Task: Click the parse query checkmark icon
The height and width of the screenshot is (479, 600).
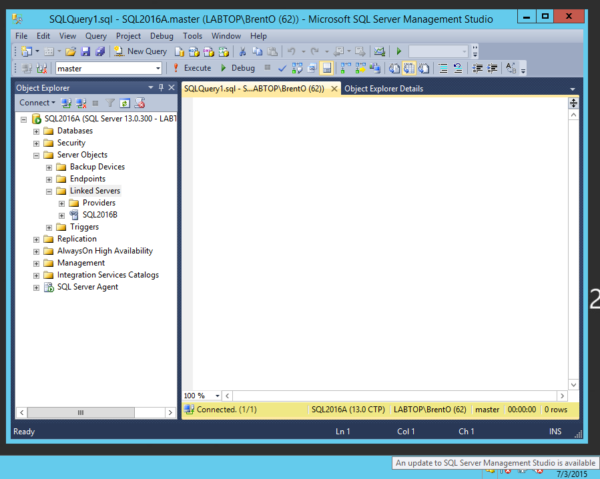Action: coord(283,68)
